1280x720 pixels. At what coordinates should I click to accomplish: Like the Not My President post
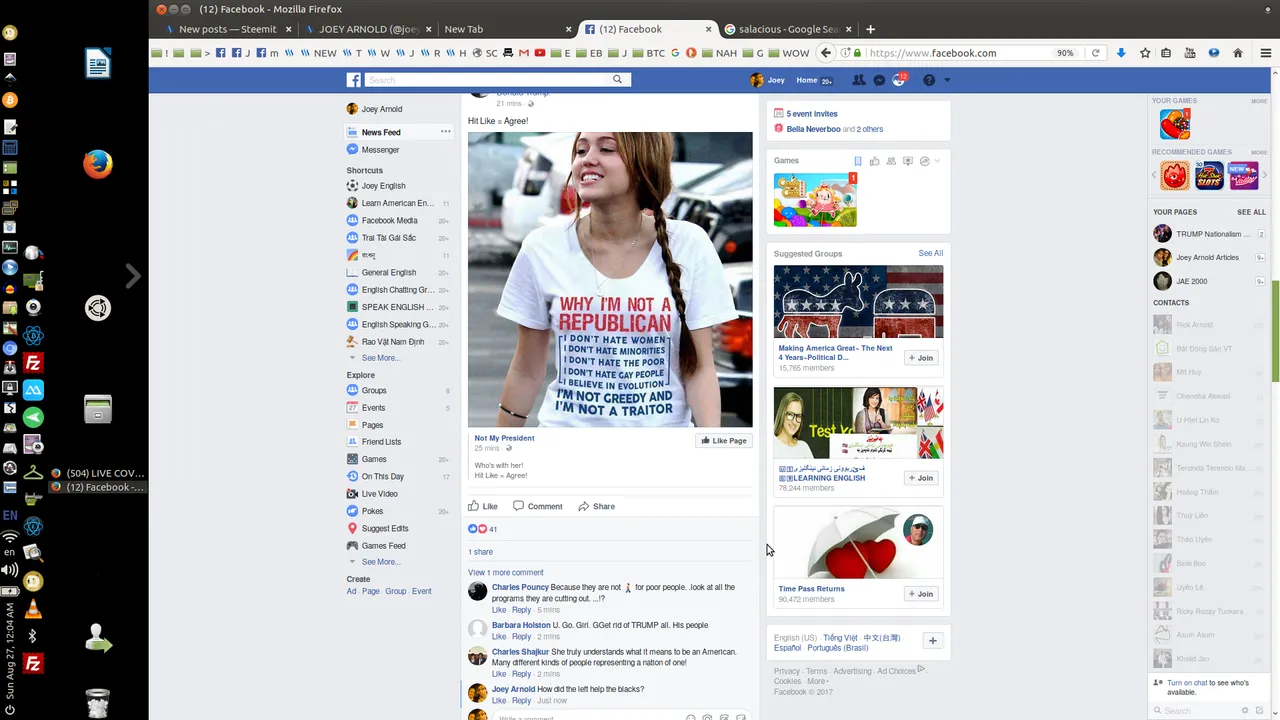tap(483, 506)
